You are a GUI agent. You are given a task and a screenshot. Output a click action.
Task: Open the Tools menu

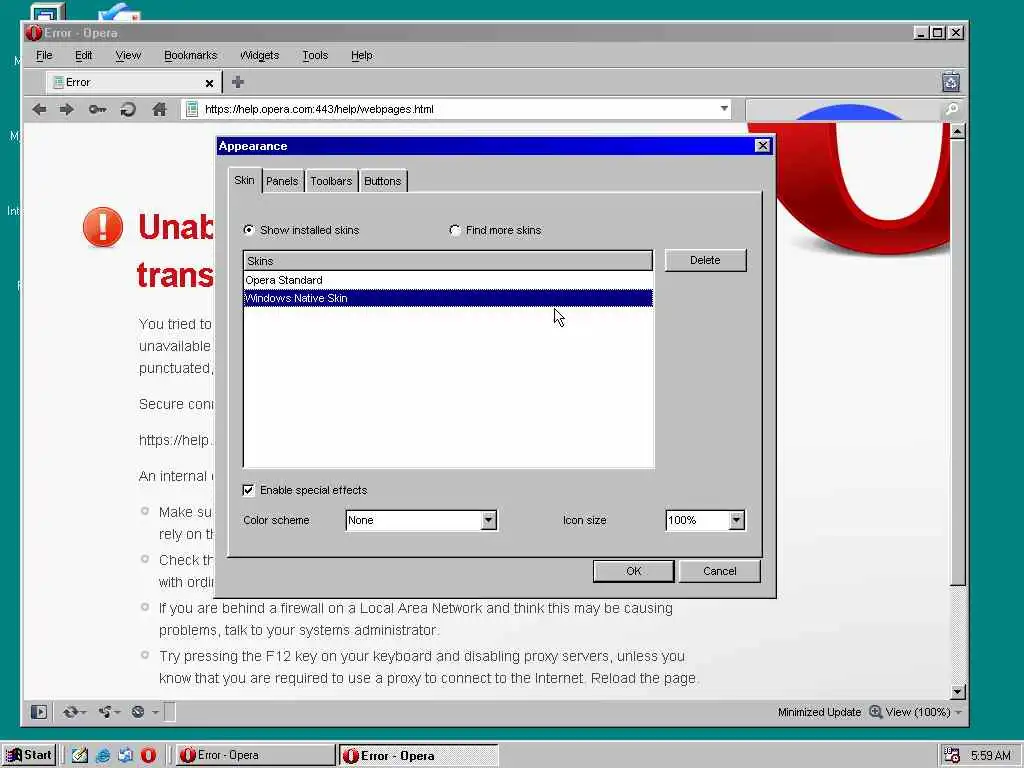click(x=315, y=56)
